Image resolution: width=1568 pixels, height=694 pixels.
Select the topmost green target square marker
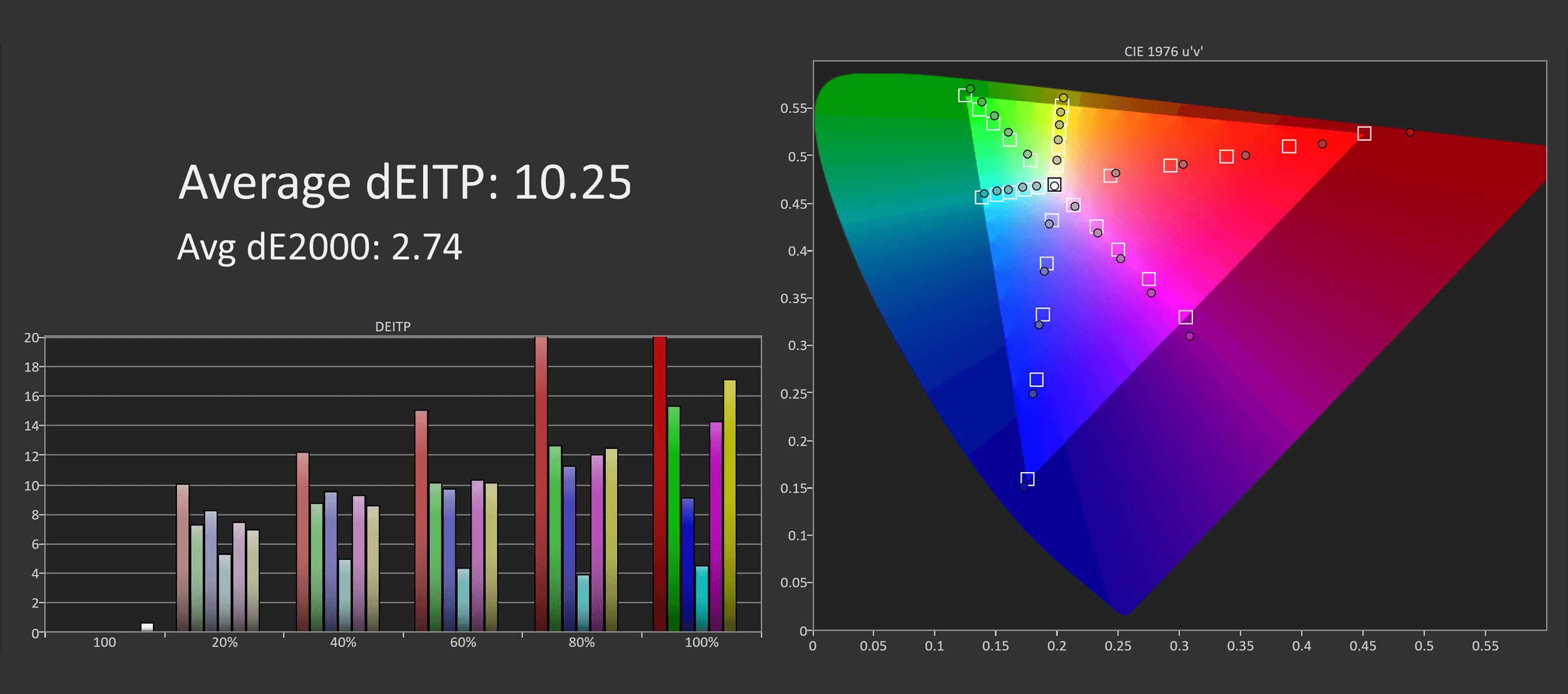[965, 95]
